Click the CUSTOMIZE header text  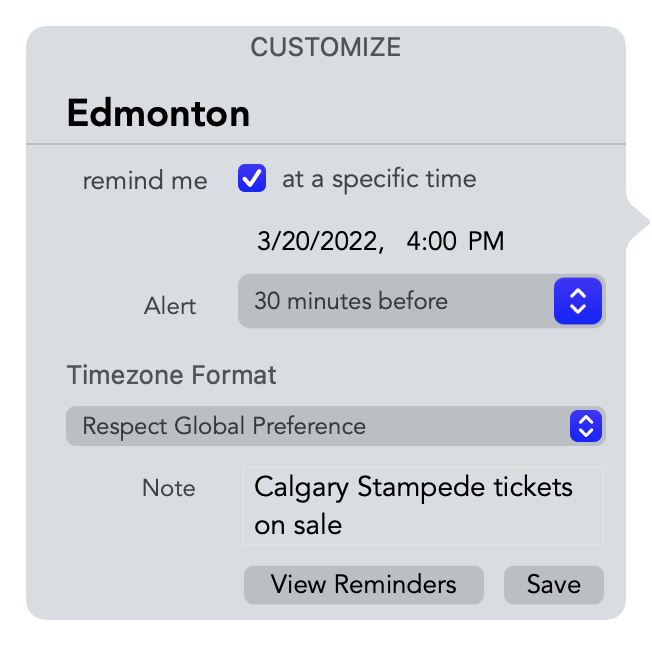tap(326, 47)
